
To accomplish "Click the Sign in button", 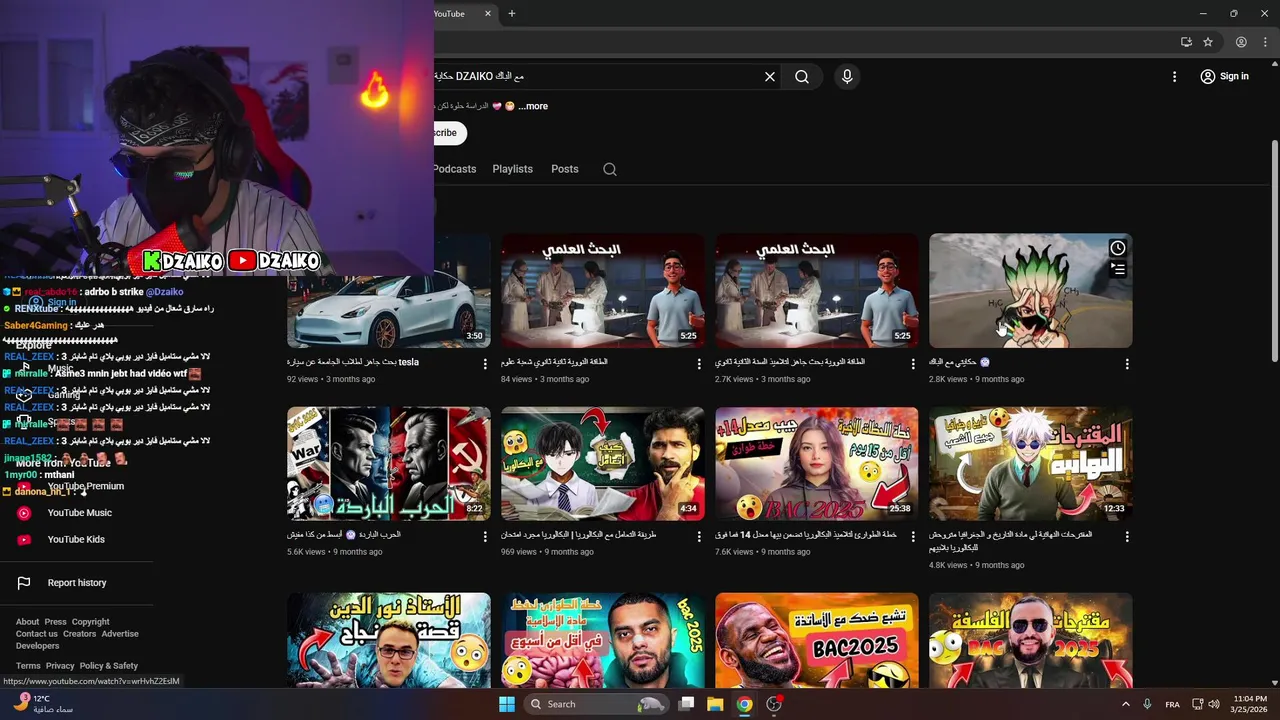I will pyautogui.click(x=1224, y=77).
